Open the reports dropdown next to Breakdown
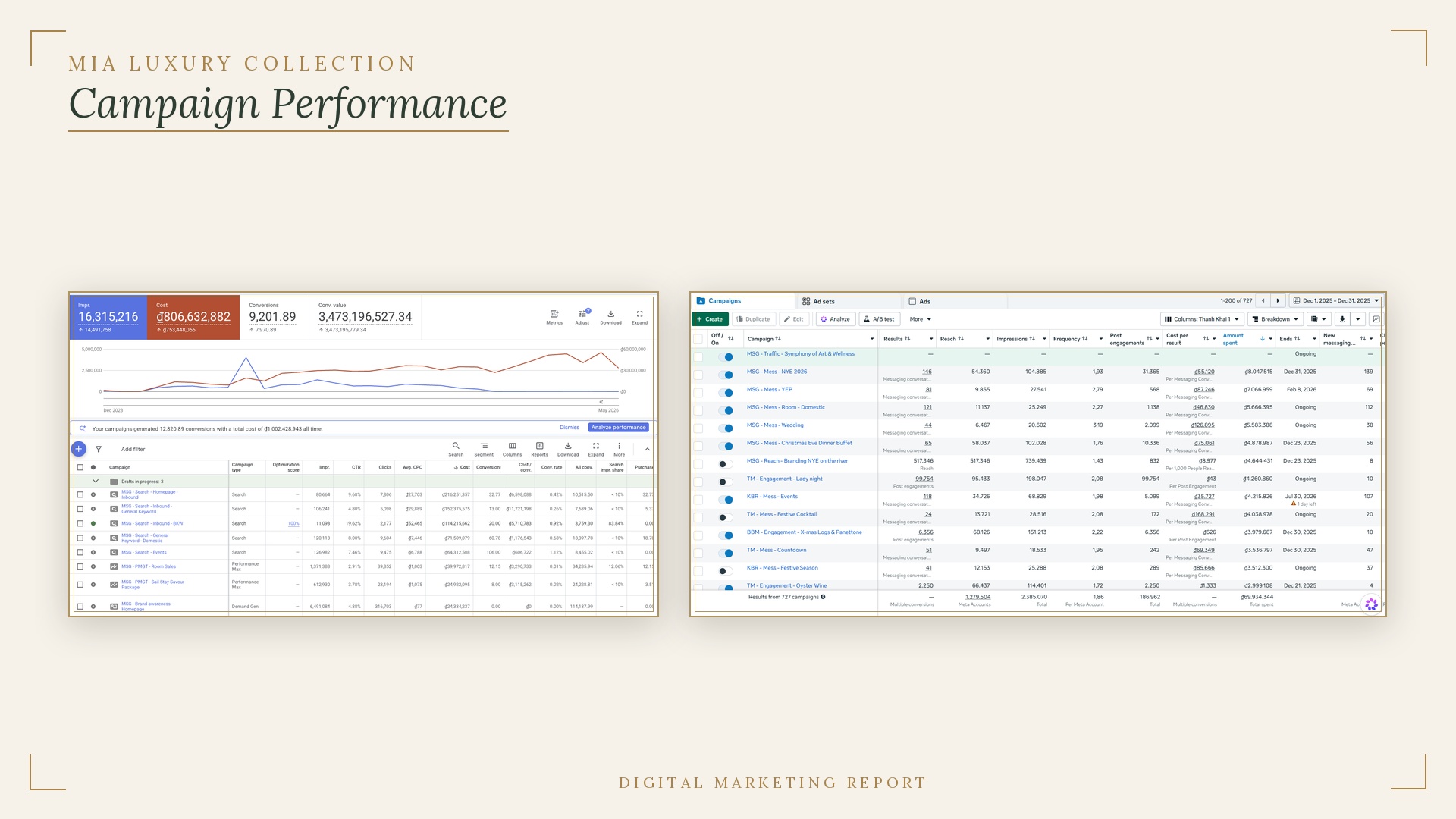Viewport: 1456px width, 819px height. point(1319,319)
